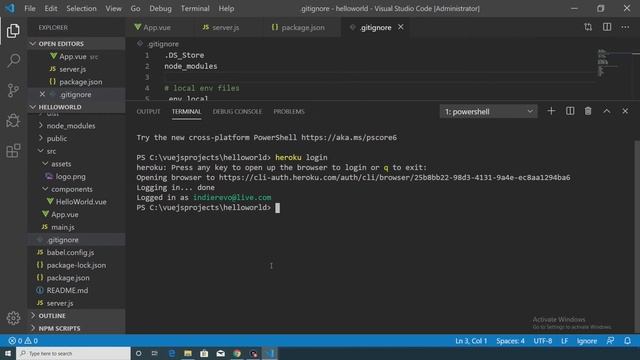The image size is (640, 360).
Task: Create a new terminal with plus icon
Action: click(x=551, y=111)
